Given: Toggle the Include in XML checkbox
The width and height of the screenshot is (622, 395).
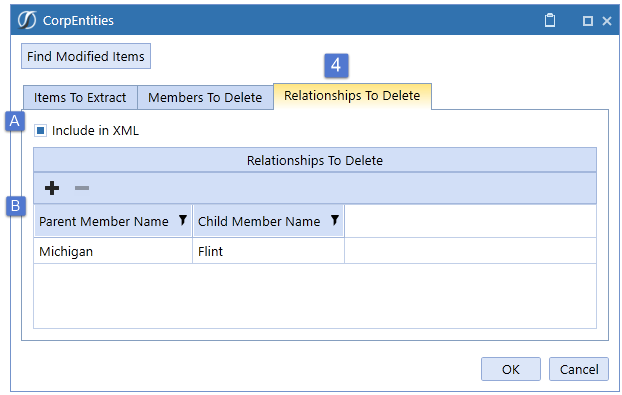Looking at the screenshot, I should click(x=40, y=130).
